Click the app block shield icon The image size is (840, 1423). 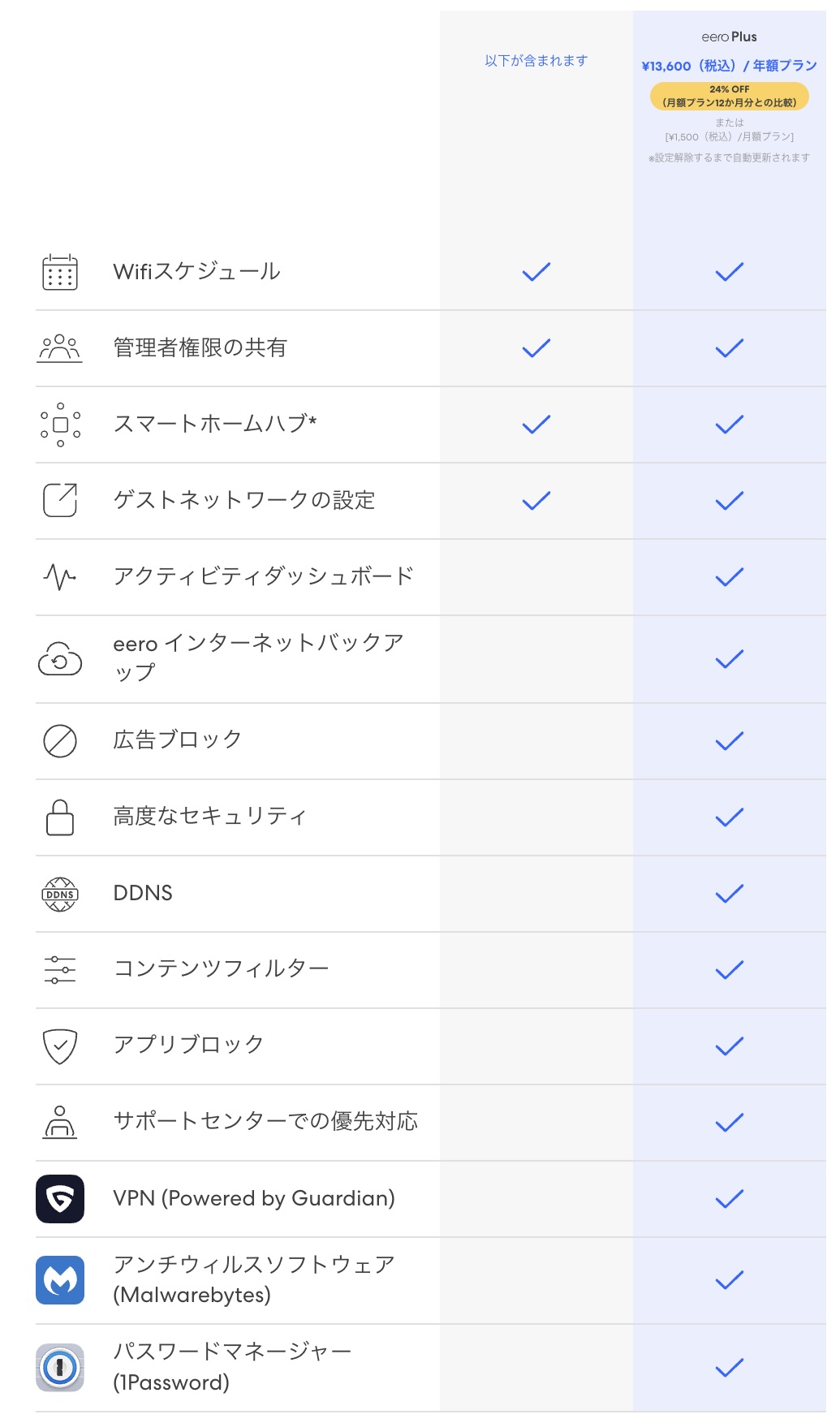point(60,1046)
